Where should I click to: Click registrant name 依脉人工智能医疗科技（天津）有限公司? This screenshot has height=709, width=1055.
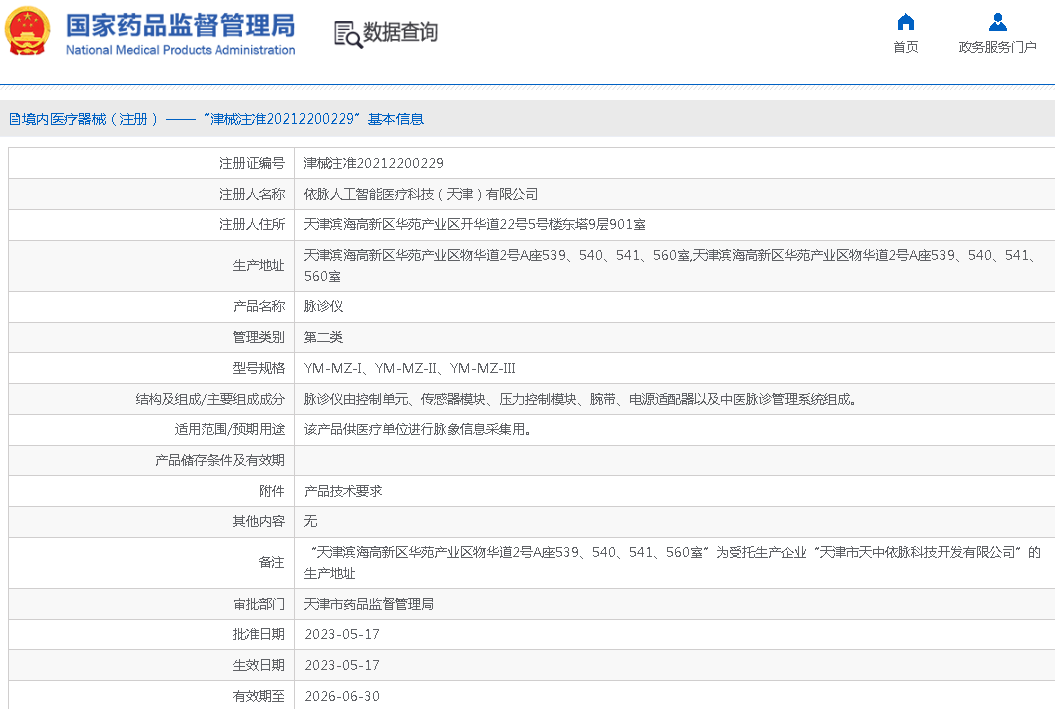(421, 194)
